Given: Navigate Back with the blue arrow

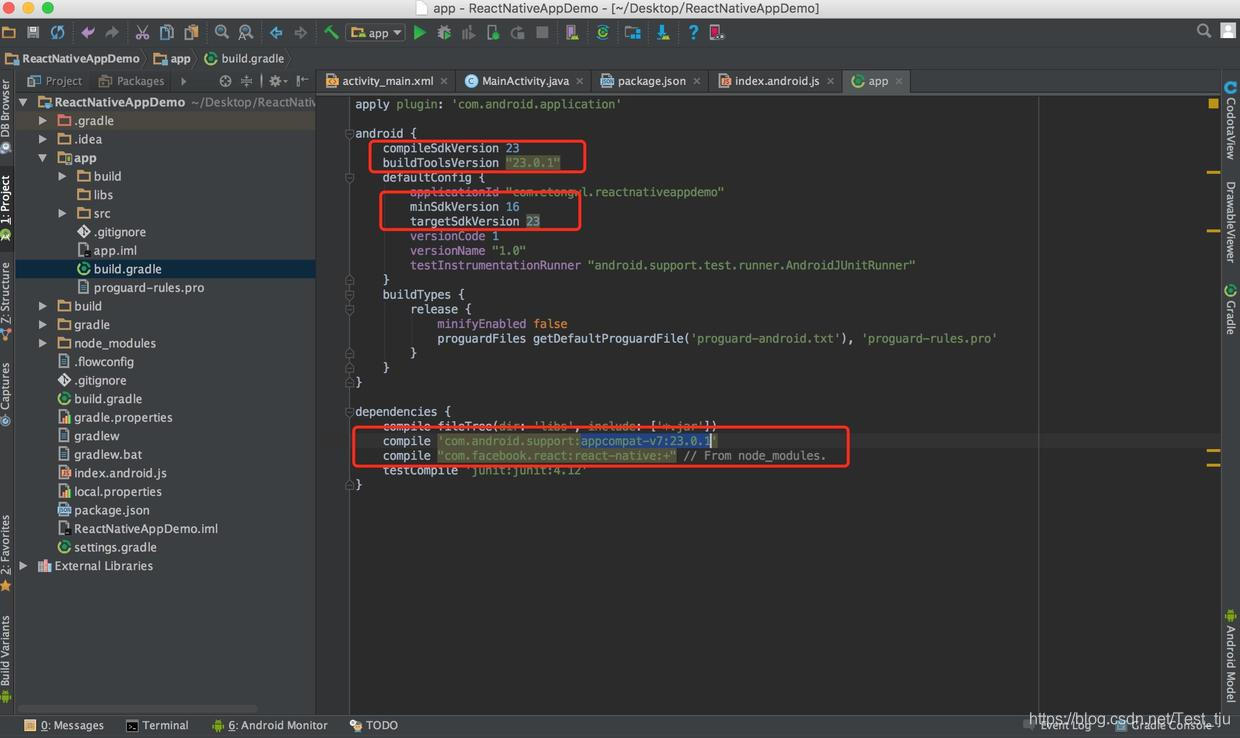Looking at the screenshot, I should pos(276,33).
